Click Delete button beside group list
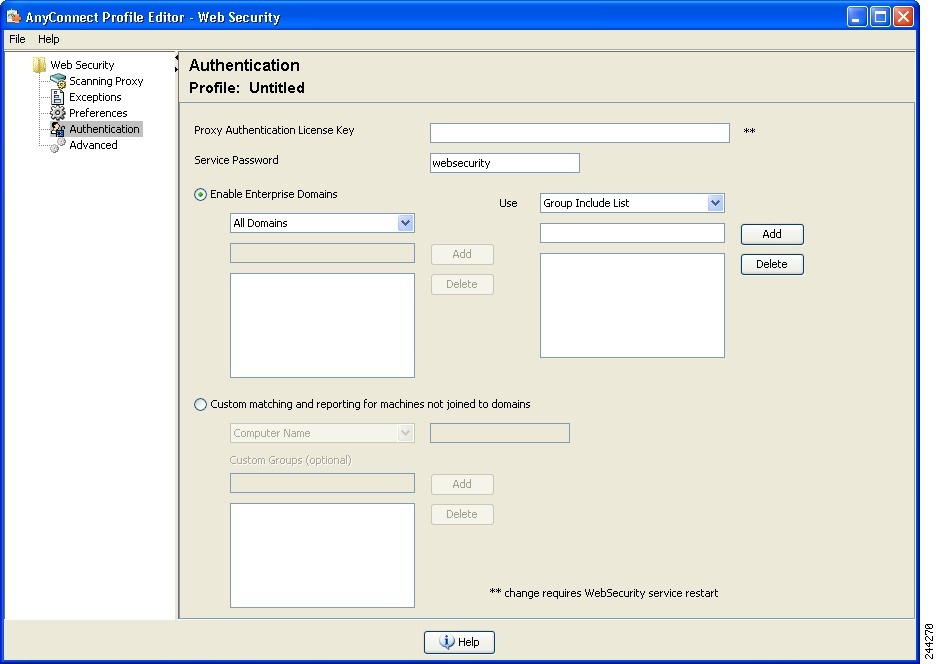 772,264
